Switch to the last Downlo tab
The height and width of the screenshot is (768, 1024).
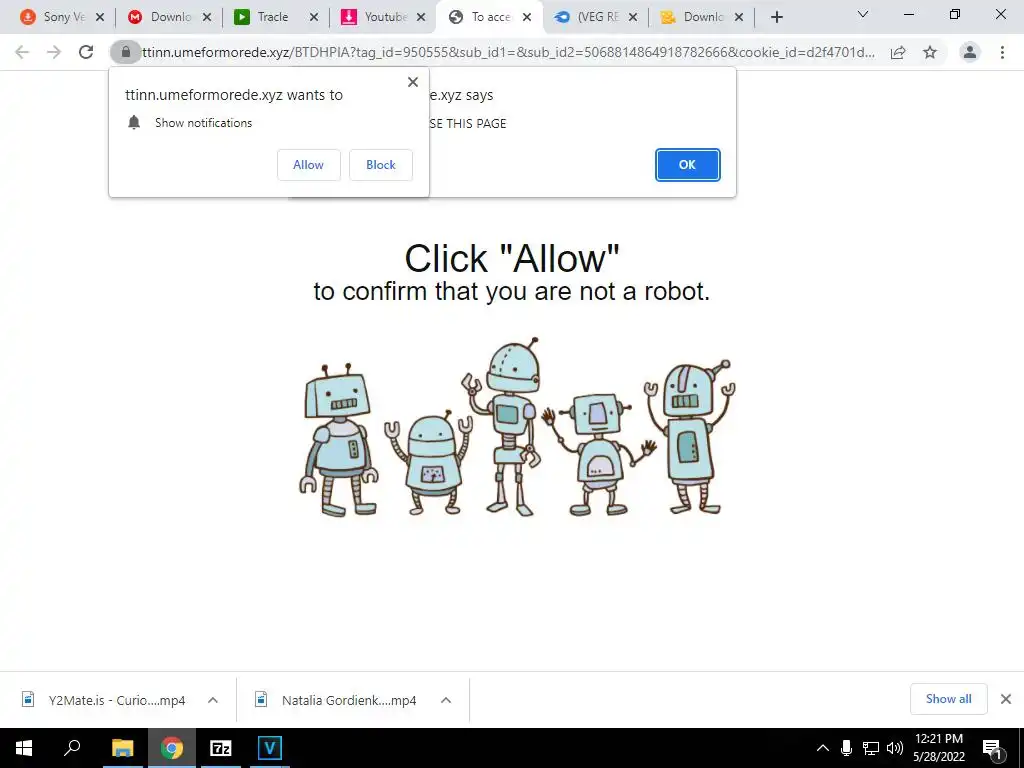[703, 17]
